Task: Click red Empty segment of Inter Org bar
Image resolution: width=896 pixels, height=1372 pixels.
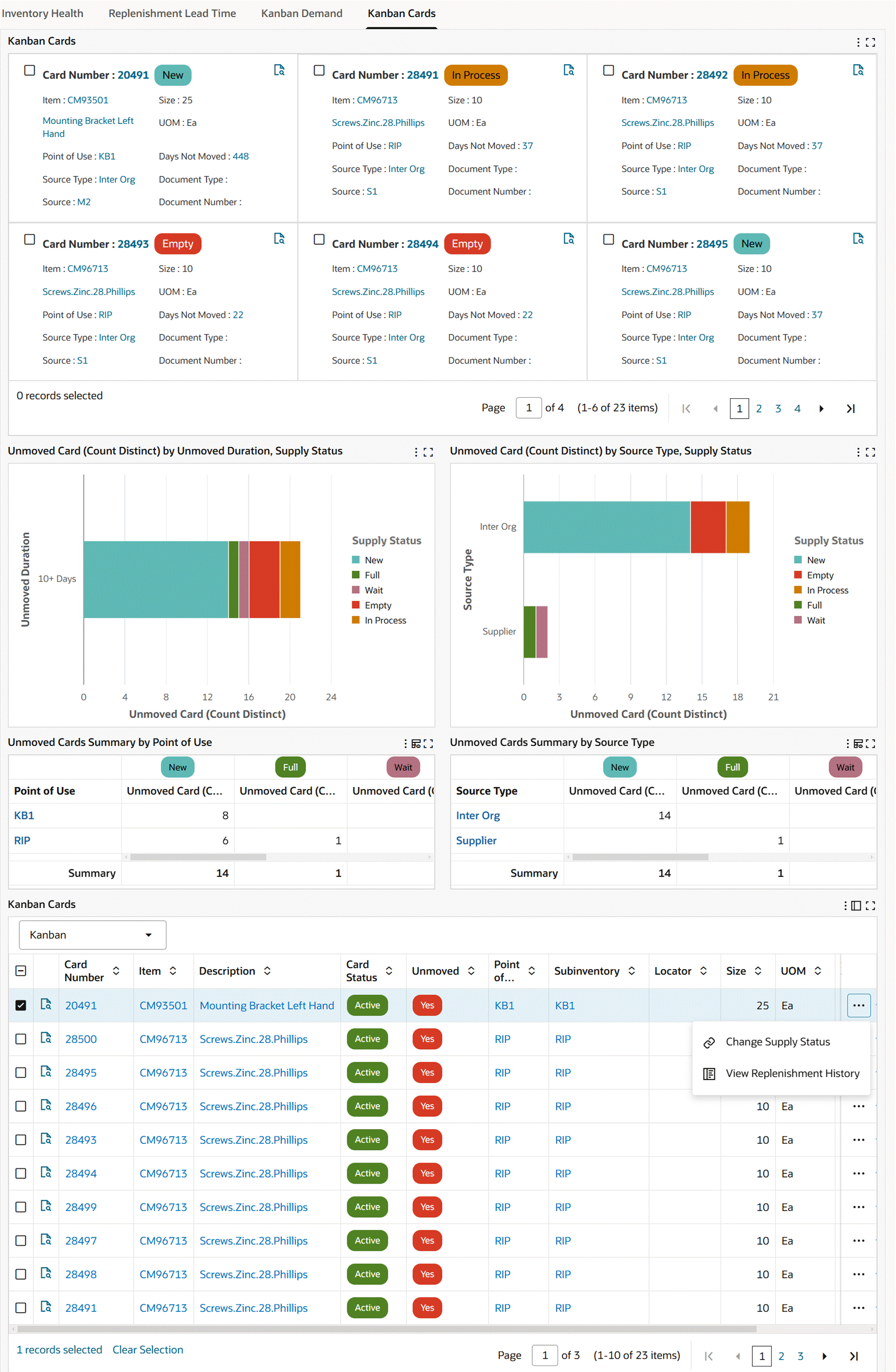Action: pyautogui.click(x=708, y=527)
